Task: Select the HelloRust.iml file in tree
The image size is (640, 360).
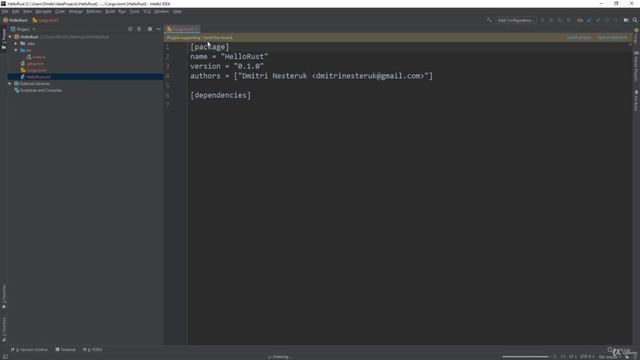Action: 36,77
